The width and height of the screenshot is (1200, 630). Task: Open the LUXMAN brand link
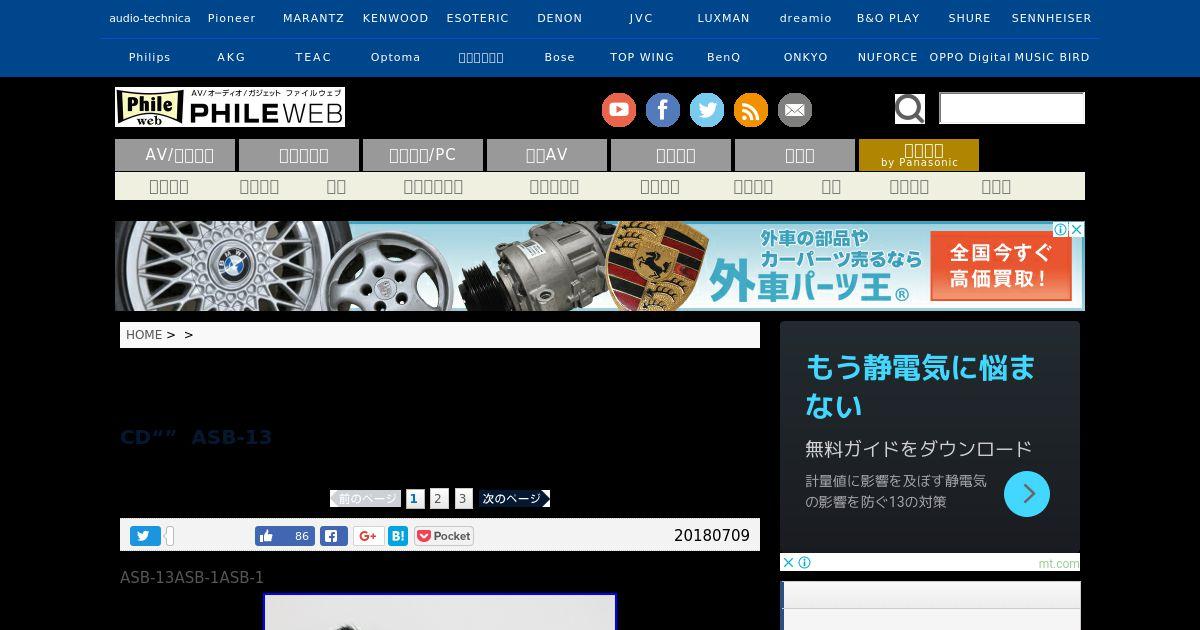tap(724, 18)
